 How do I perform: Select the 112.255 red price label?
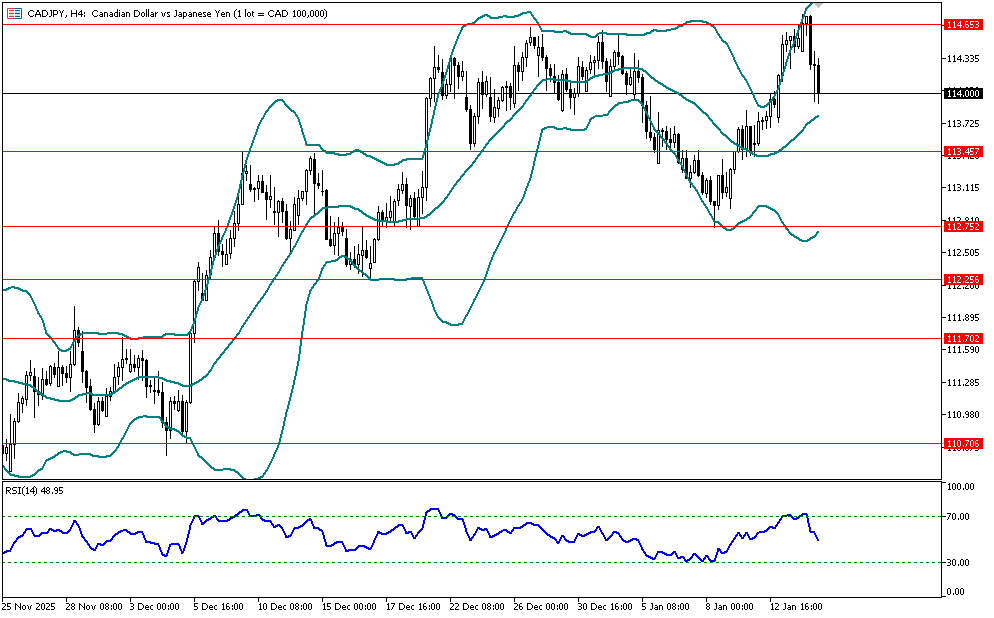pyautogui.click(x=962, y=280)
